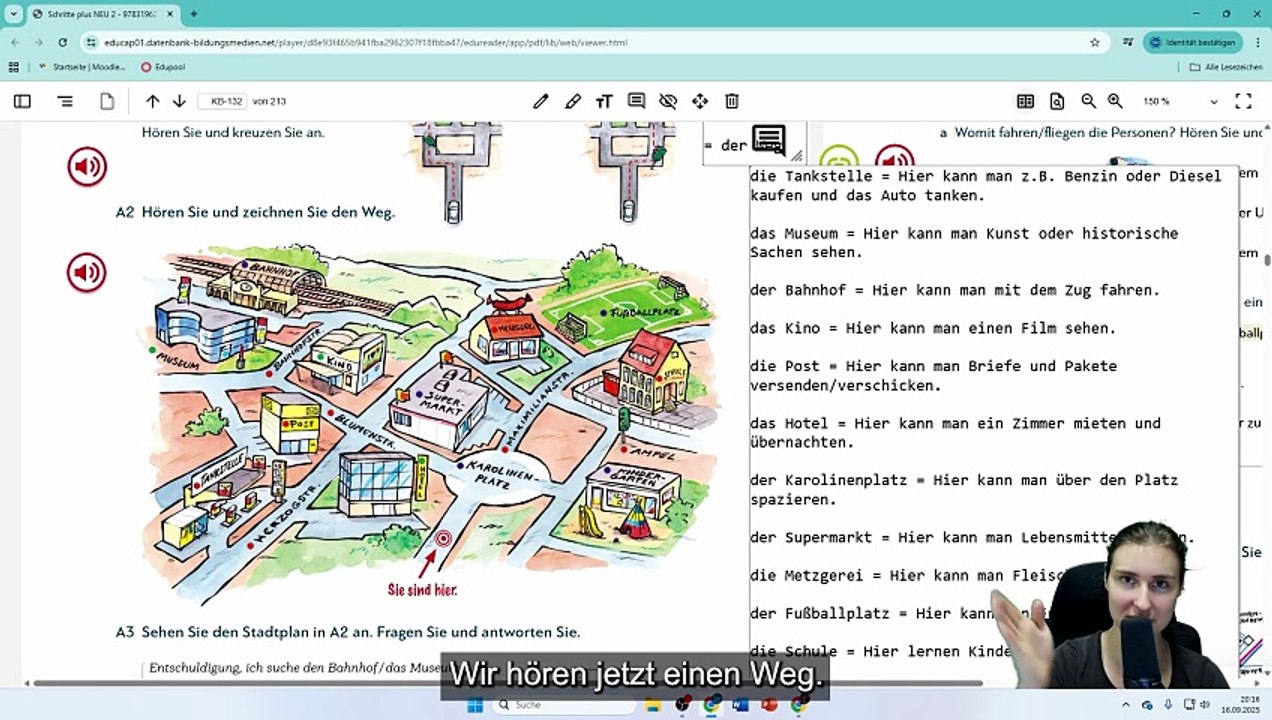Click the 'das Kino' note line
1272x720 pixels.
(x=933, y=328)
